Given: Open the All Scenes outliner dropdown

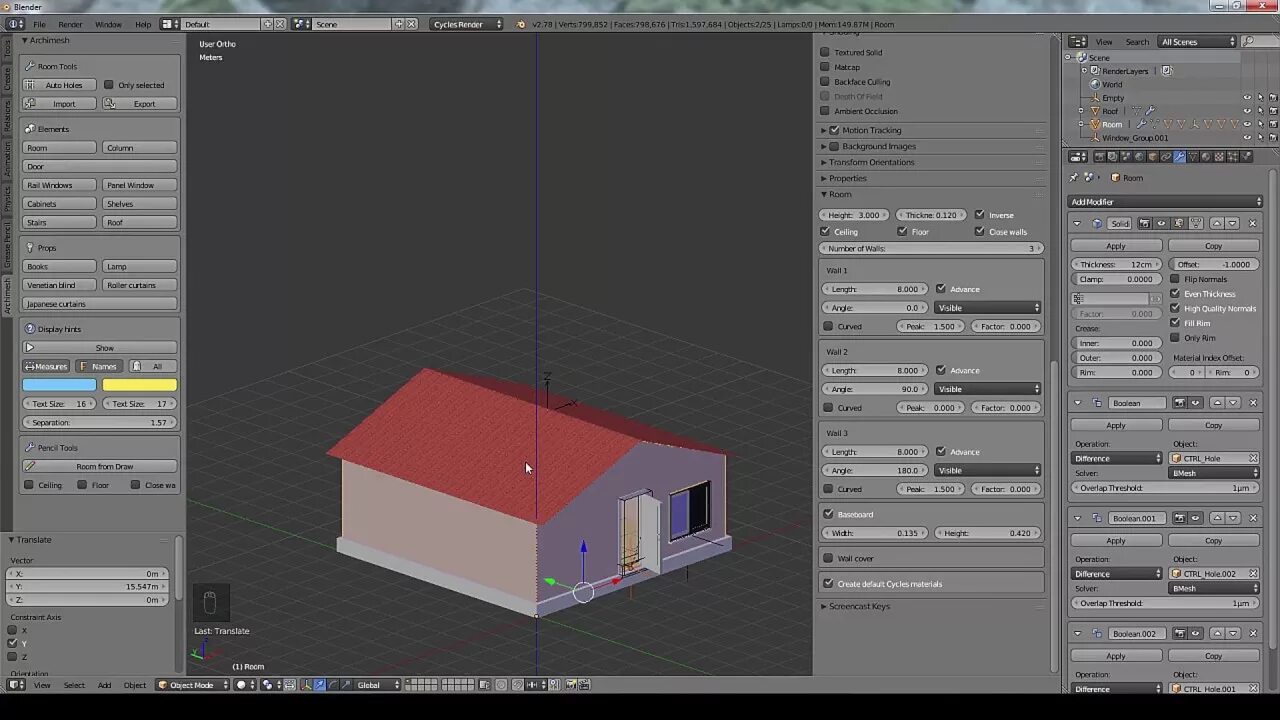Looking at the screenshot, I should pyautogui.click(x=1198, y=42).
